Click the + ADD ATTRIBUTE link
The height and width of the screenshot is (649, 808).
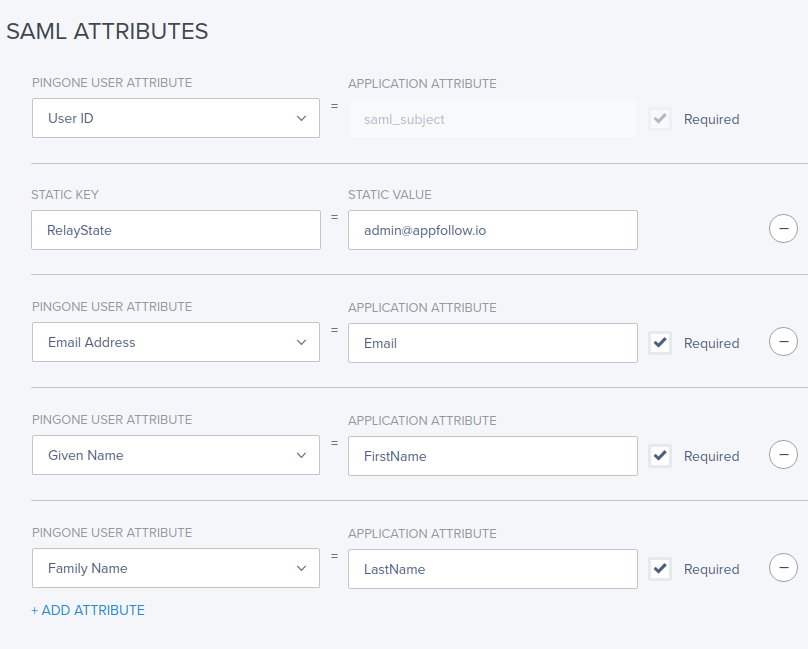(88, 610)
